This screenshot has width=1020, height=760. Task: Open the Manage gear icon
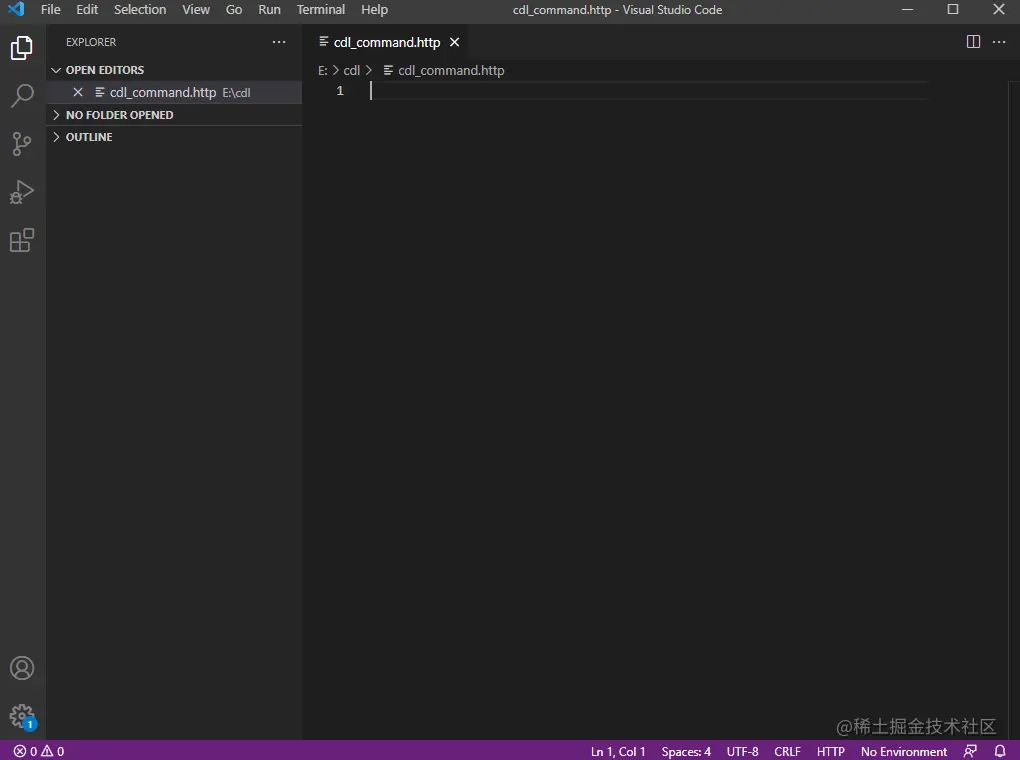point(21,716)
